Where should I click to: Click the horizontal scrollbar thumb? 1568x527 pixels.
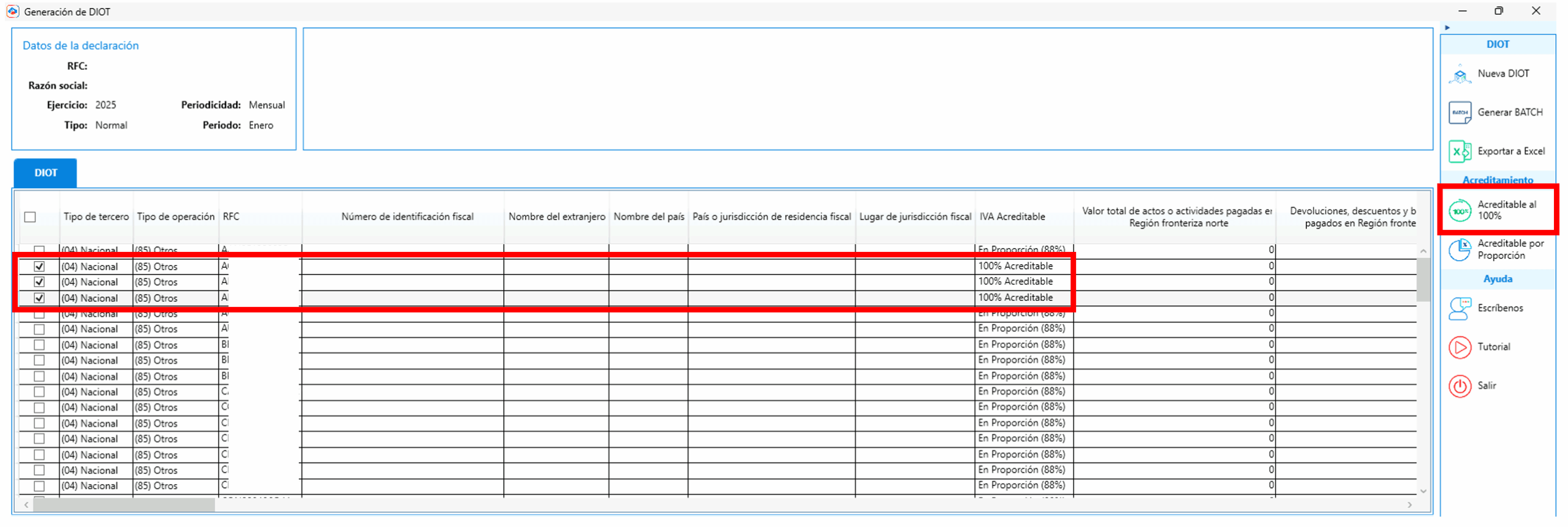123,505
